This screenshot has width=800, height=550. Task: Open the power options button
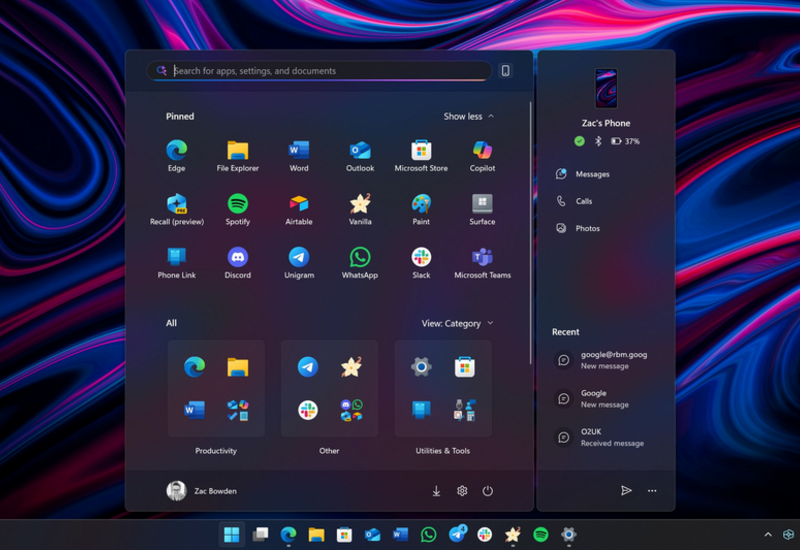pos(488,491)
